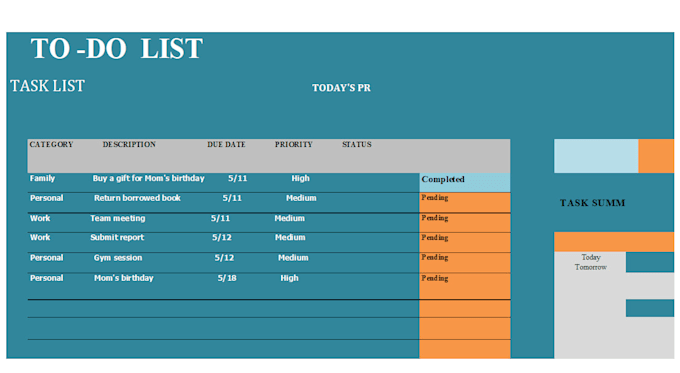
Task: Click Pending status for Return borrowed book
Action: (x=464, y=203)
